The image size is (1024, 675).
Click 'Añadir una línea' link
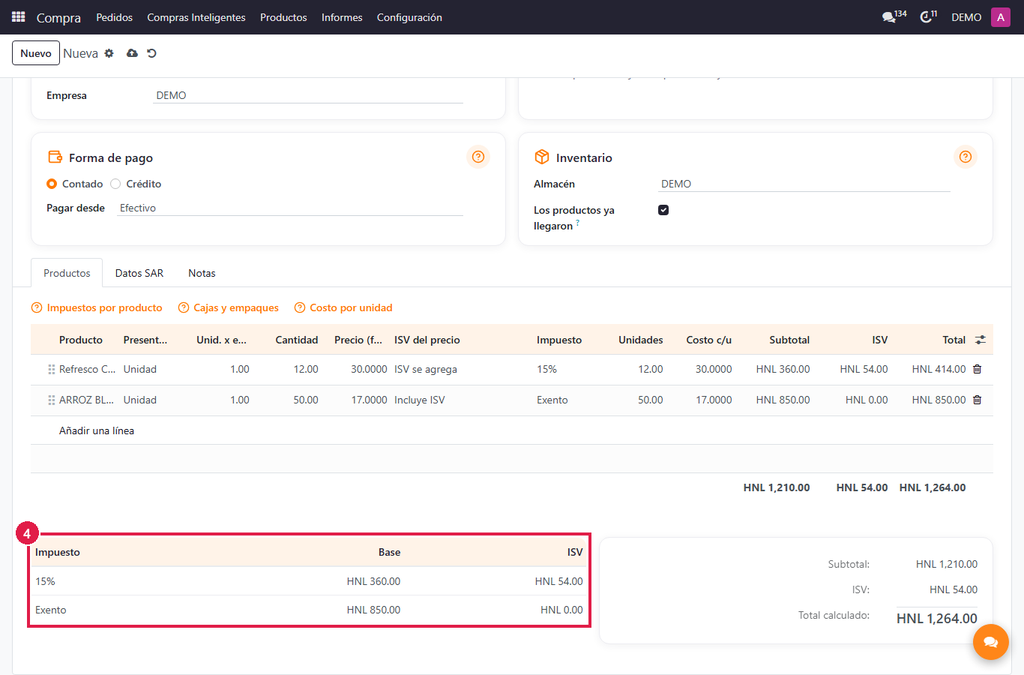coord(97,431)
